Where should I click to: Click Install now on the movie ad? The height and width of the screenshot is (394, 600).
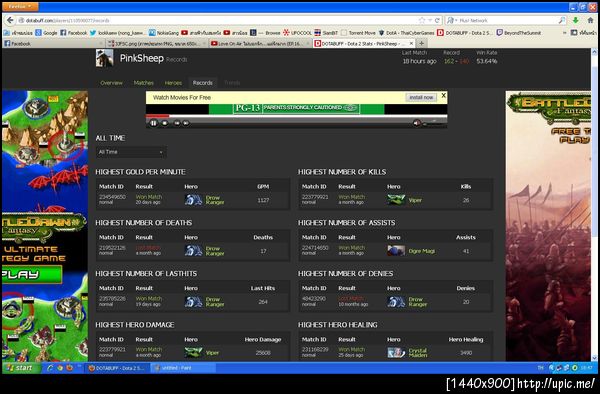coord(421,98)
